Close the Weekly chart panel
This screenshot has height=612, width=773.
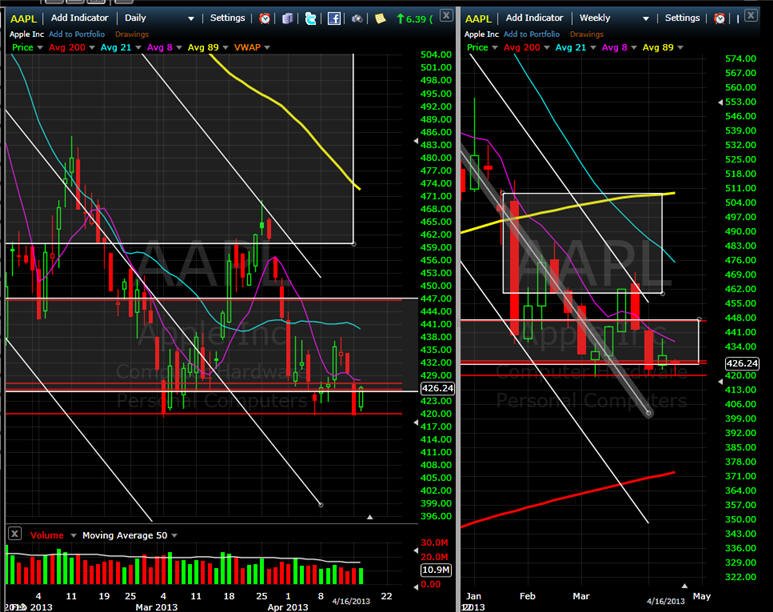click(x=751, y=15)
